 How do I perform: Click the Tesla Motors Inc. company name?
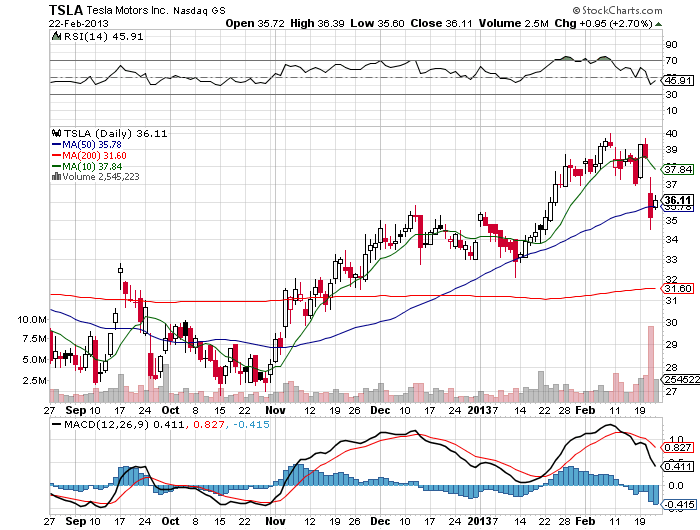(x=127, y=10)
